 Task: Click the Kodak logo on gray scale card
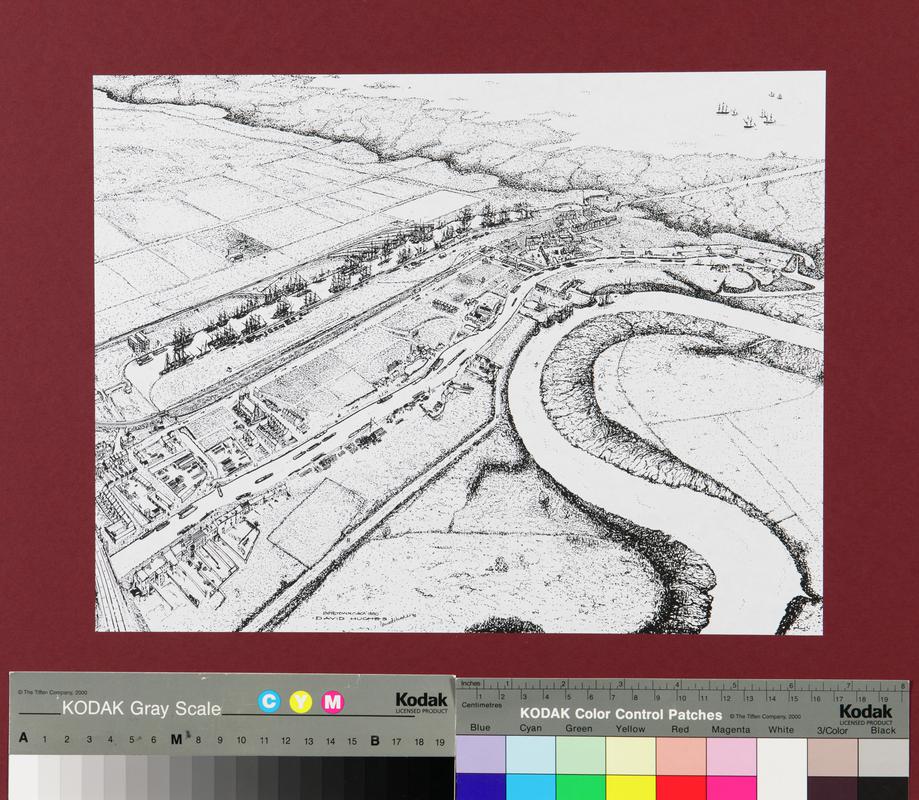pos(421,702)
